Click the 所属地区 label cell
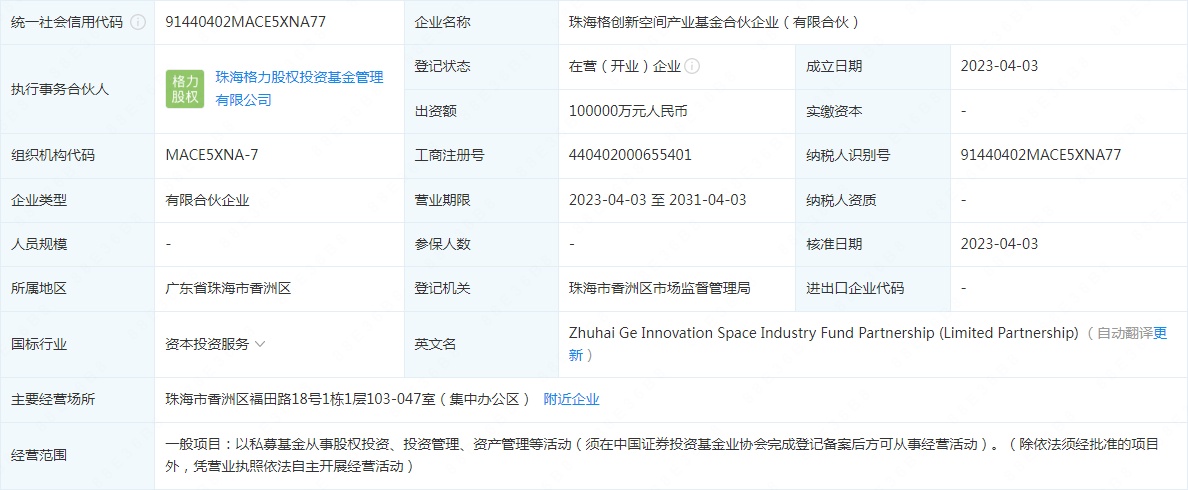This screenshot has width=1188, height=490. (77, 289)
